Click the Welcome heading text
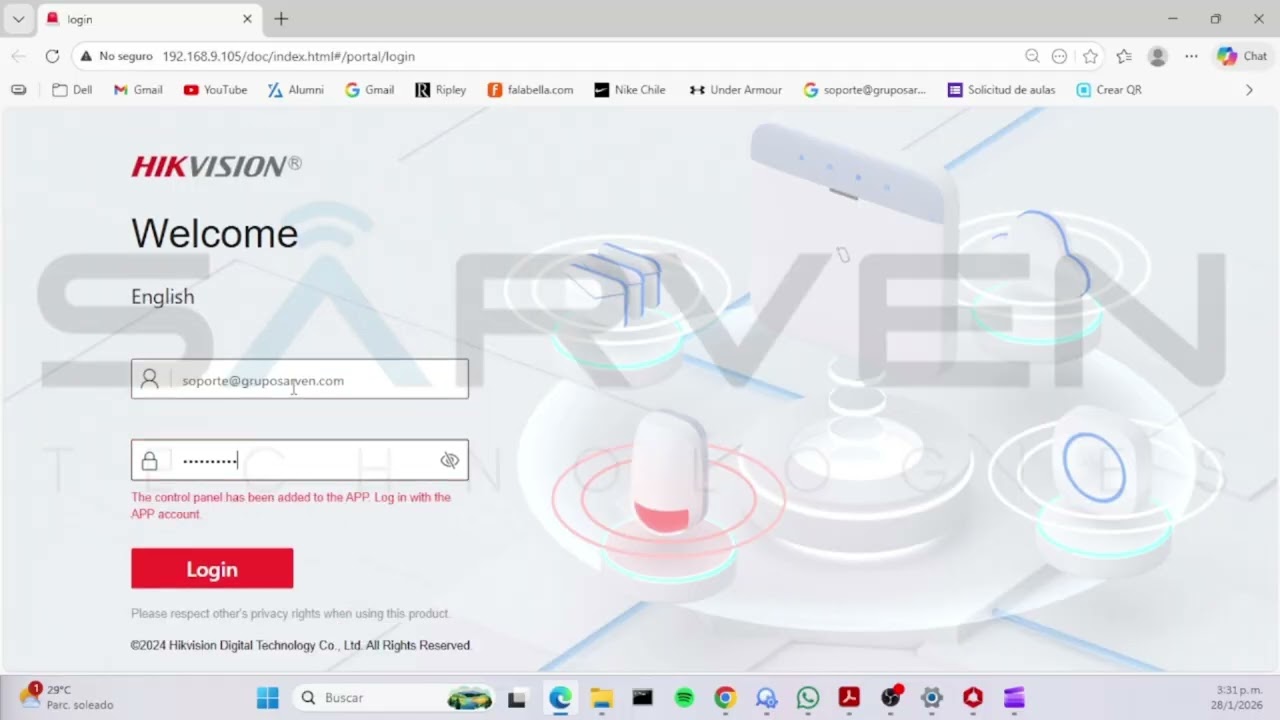The height and width of the screenshot is (720, 1280). tap(215, 233)
